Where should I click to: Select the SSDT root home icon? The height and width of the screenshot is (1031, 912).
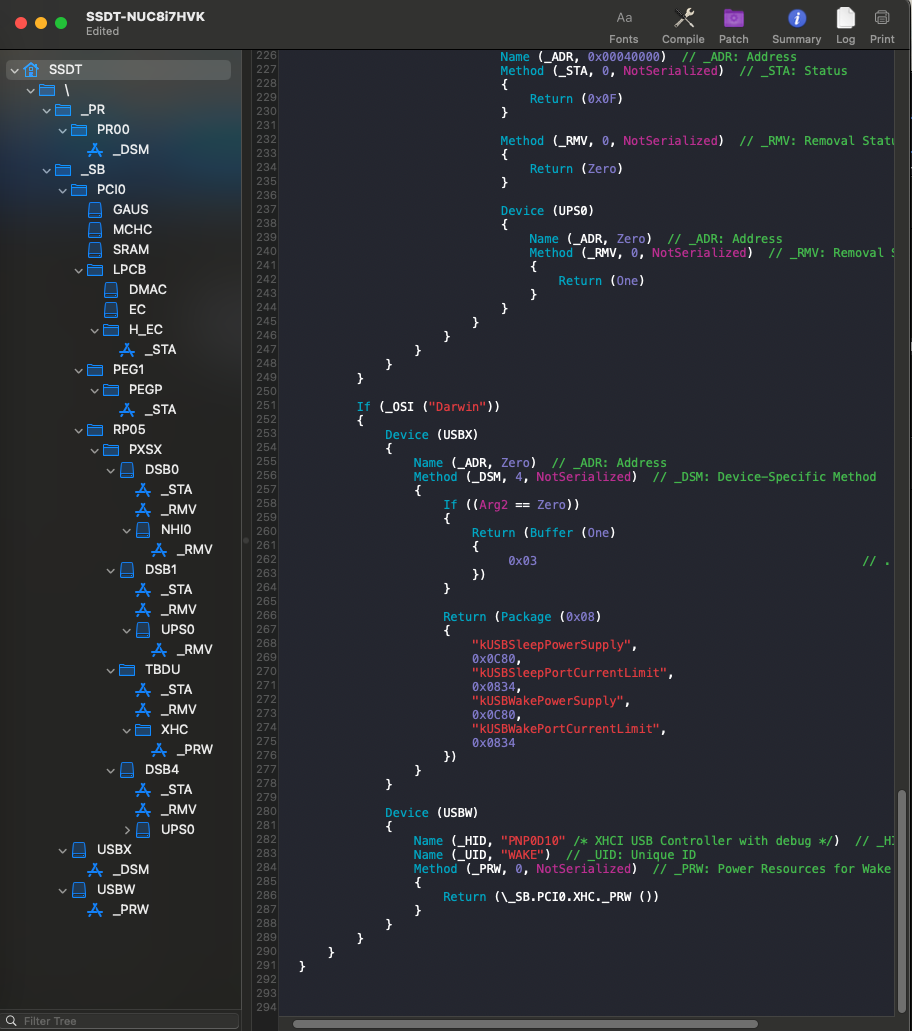coord(31,69)
